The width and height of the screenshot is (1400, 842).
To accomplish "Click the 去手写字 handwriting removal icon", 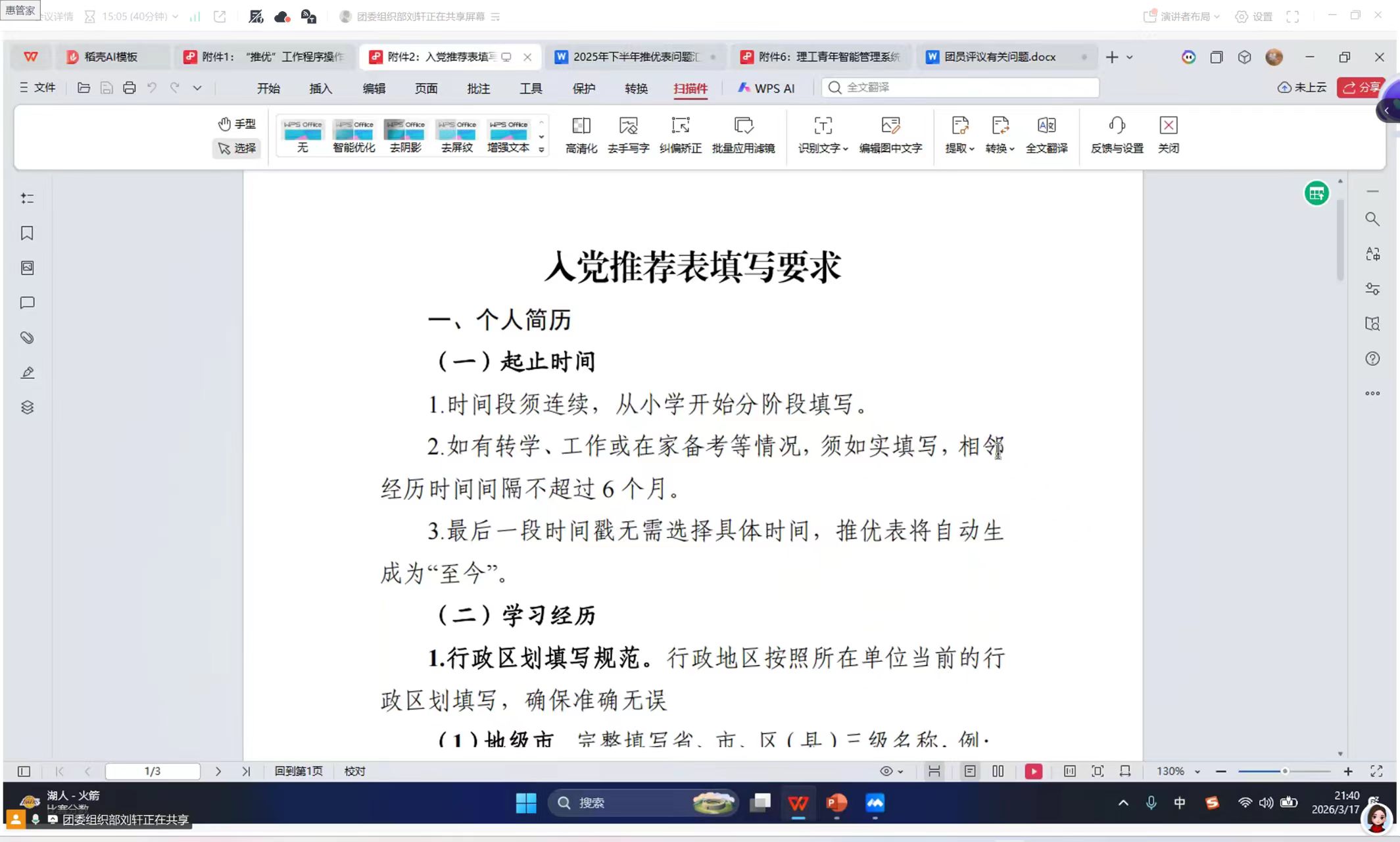I will (x=628, y=126).
